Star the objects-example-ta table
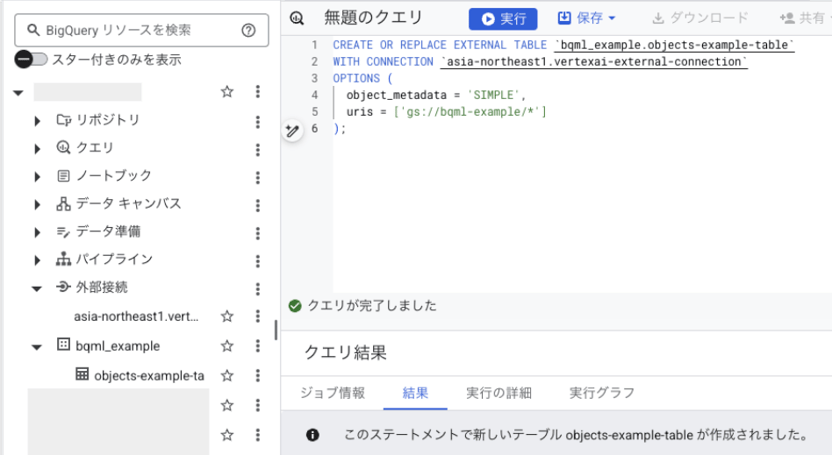Screen dimensions: 832x455 227,375
